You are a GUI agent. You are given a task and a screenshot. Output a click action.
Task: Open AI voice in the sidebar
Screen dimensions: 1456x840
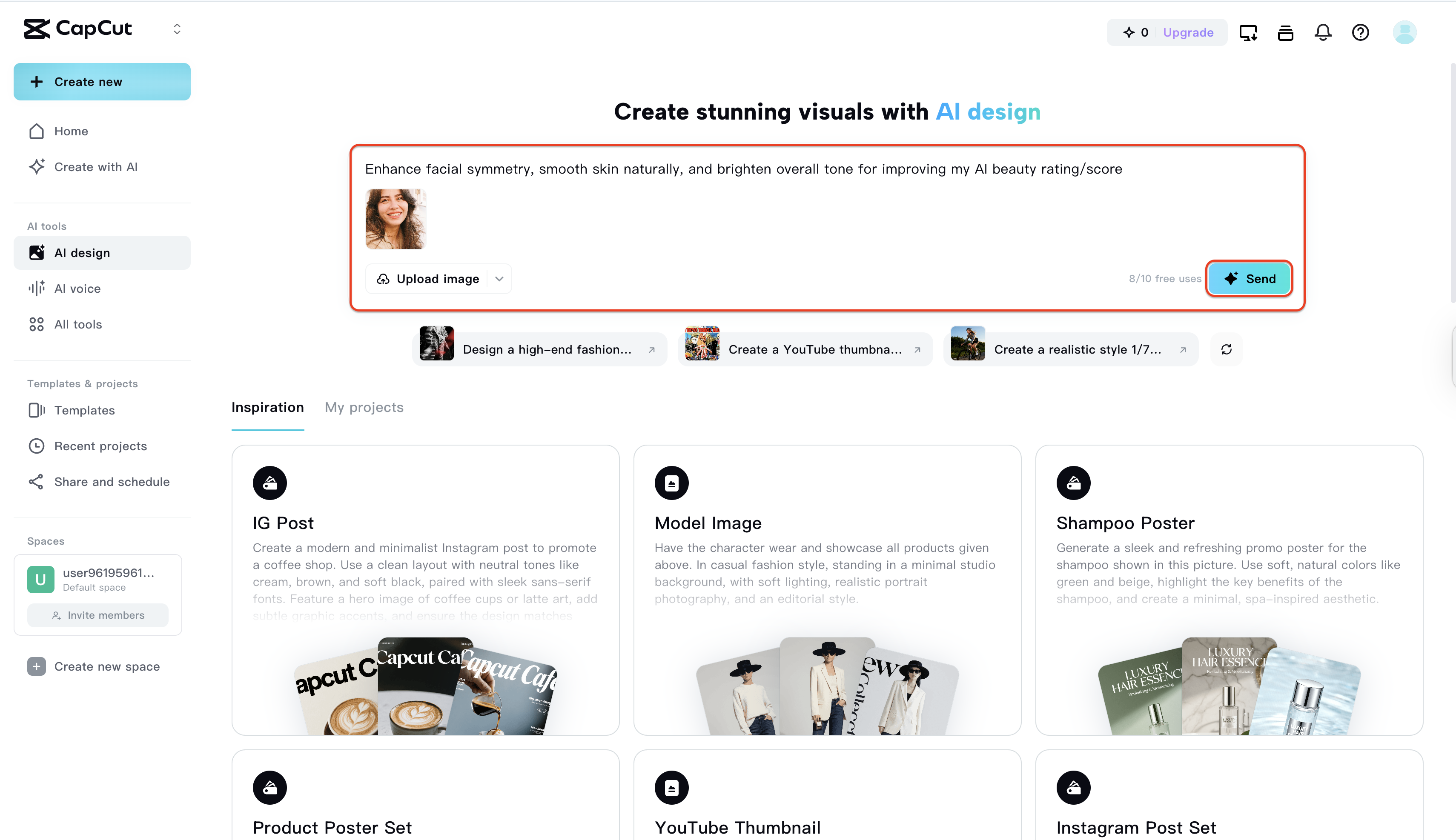coord(77,289)
